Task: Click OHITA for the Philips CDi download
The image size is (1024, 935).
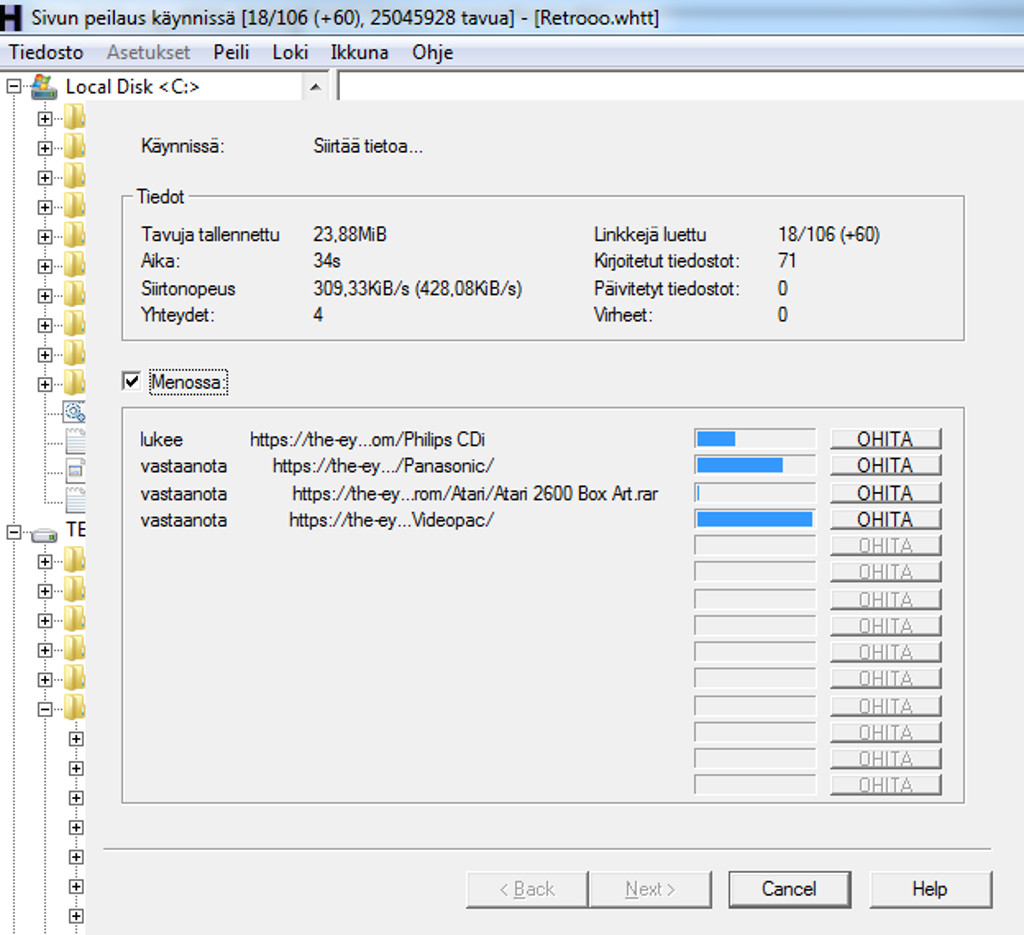Action: [885, 439]
